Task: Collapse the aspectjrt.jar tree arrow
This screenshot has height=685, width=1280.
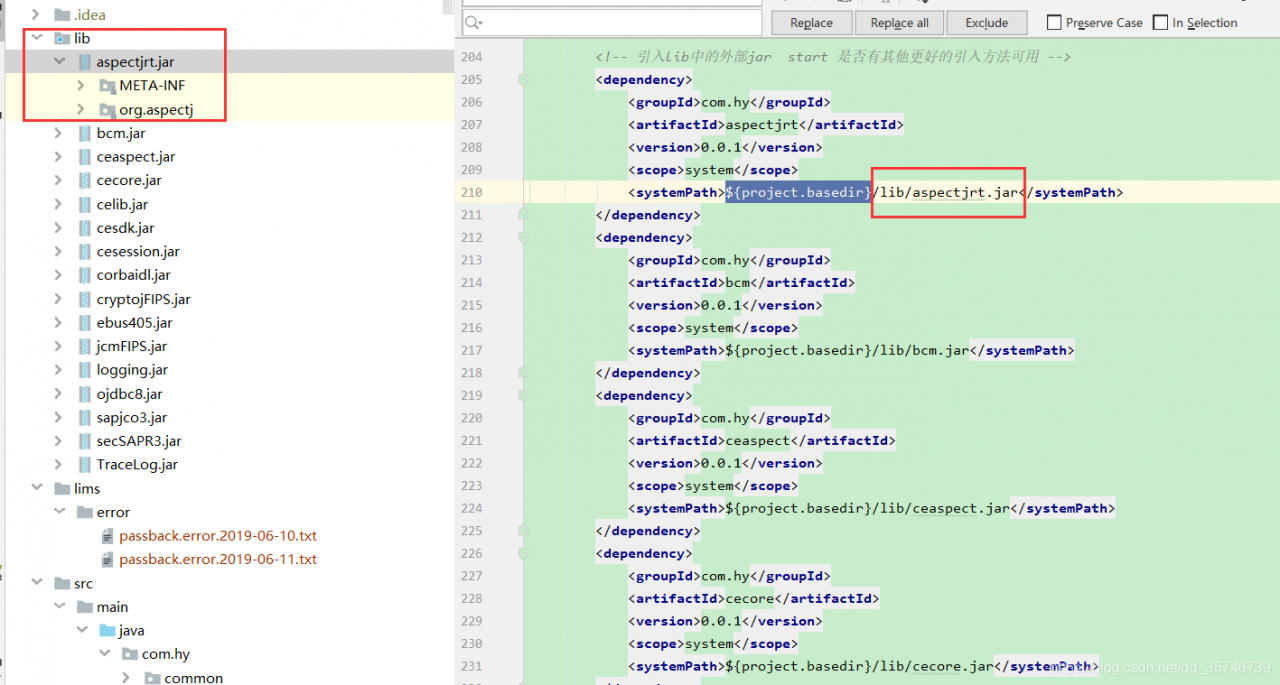Action: pyautogui.click(x=60, y=62)
